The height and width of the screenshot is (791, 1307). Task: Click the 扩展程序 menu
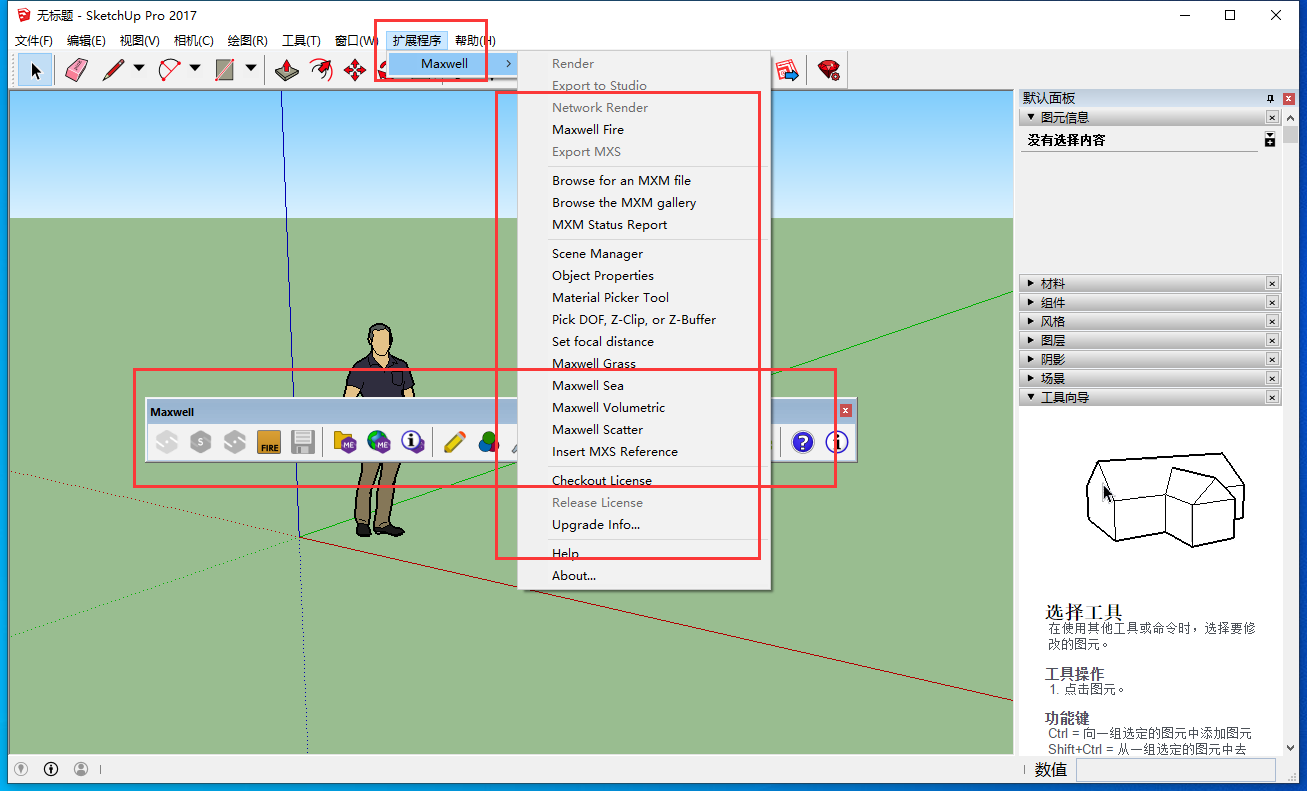pos(416,41)
